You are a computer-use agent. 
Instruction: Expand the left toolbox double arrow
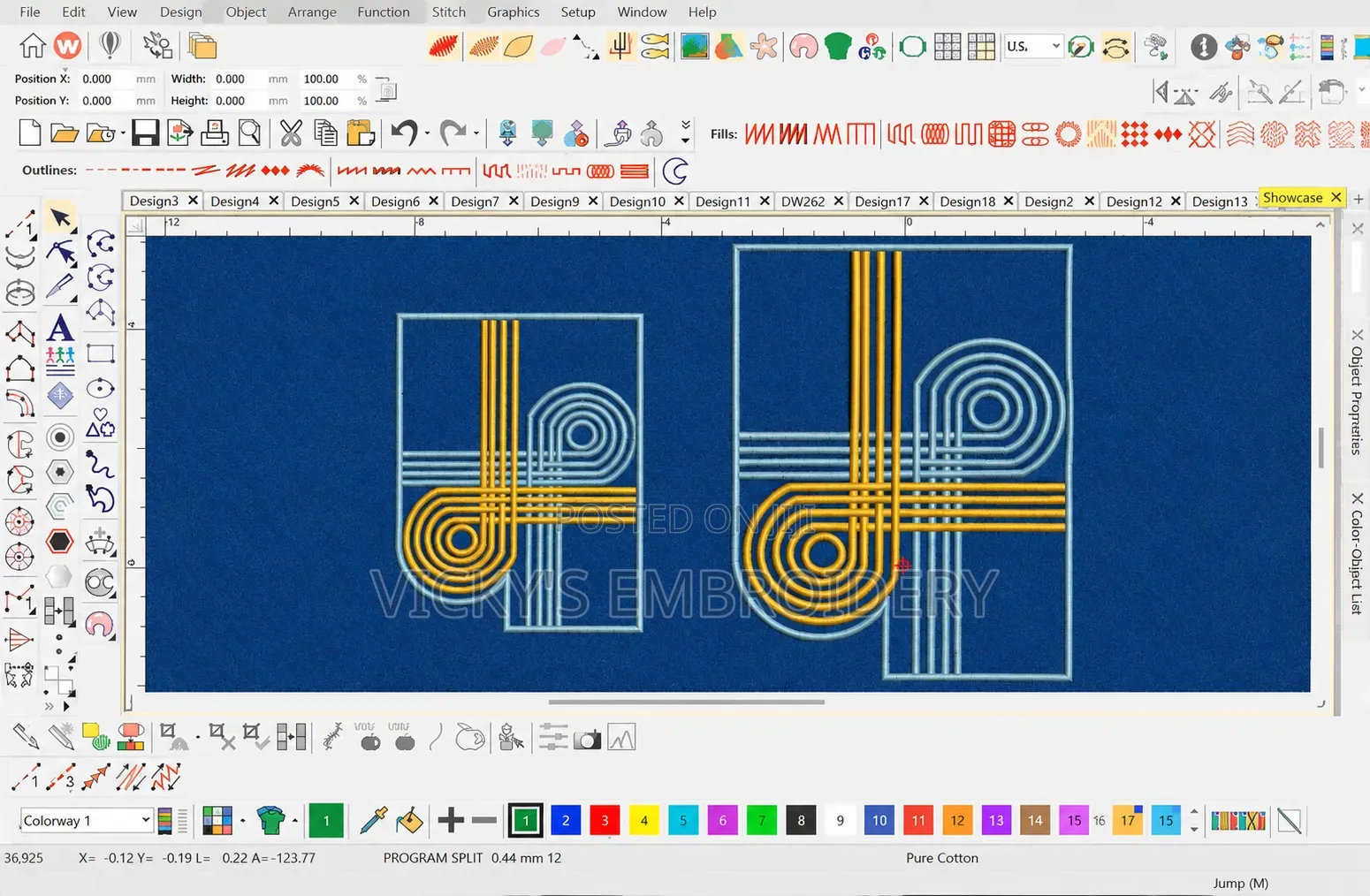49,707
